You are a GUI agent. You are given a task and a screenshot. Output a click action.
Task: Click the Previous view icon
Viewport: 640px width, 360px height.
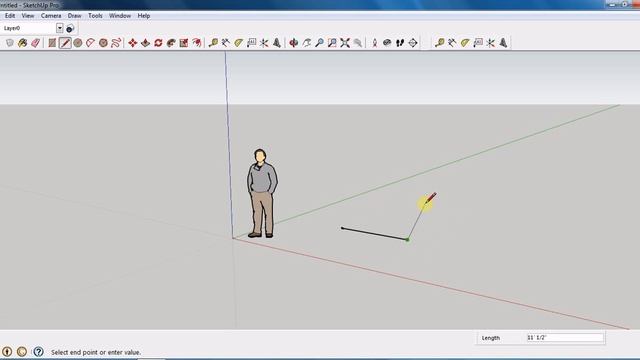pos(358,42)
